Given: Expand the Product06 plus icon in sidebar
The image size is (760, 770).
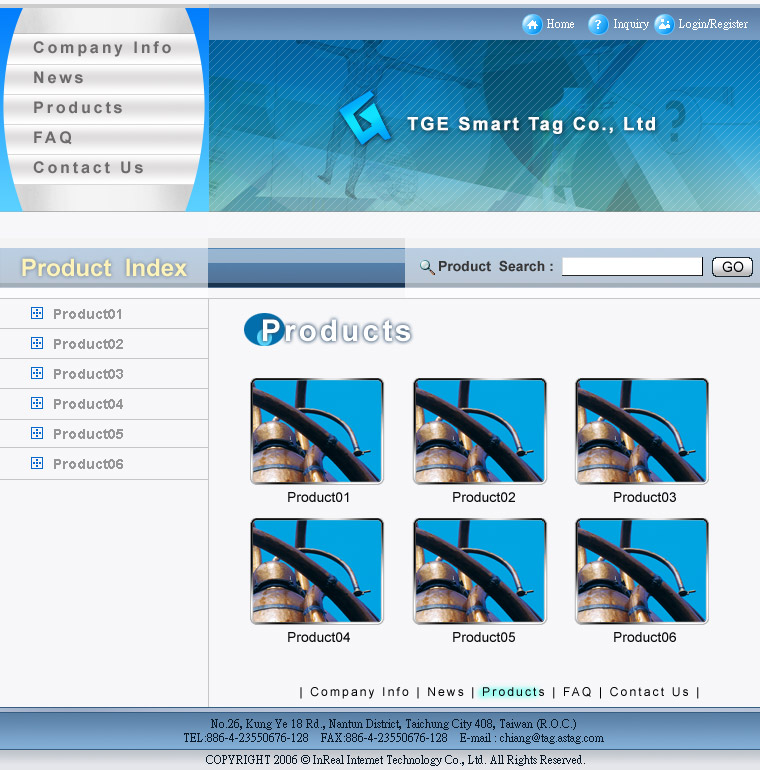Looking at the screenshot, I should (37, 464).
